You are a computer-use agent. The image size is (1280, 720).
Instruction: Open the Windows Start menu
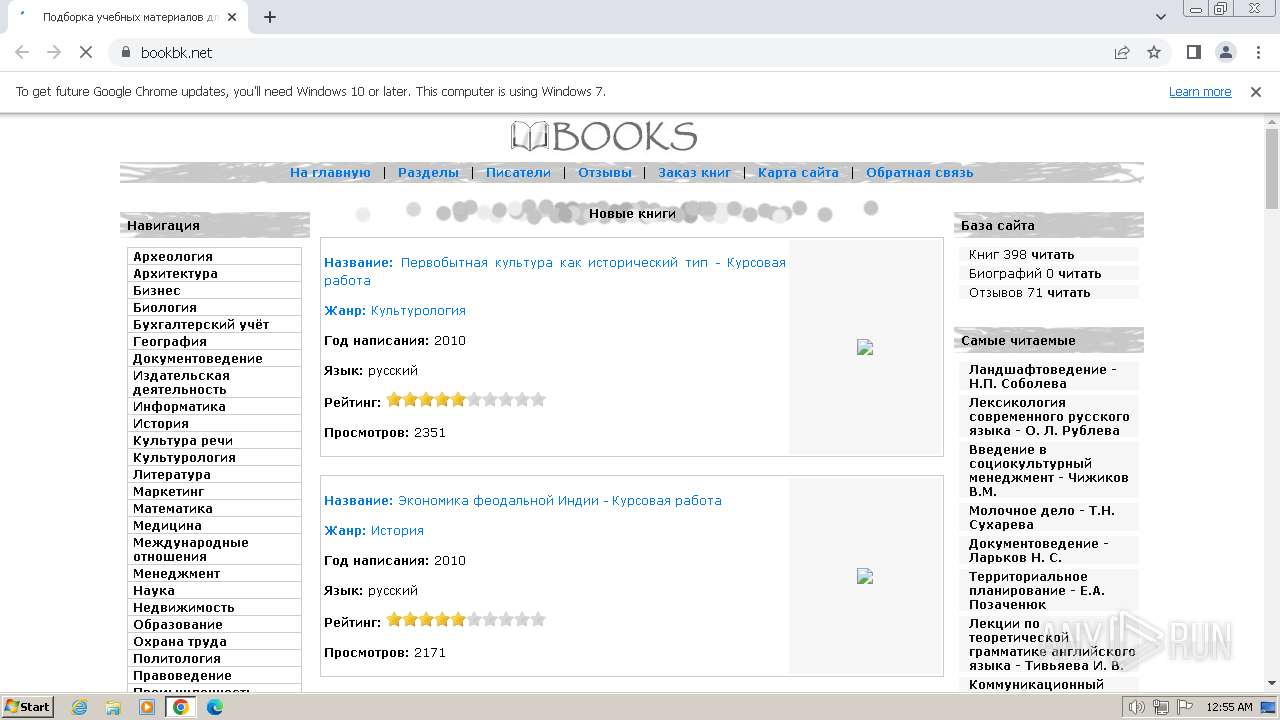click(x=28, y=706)
